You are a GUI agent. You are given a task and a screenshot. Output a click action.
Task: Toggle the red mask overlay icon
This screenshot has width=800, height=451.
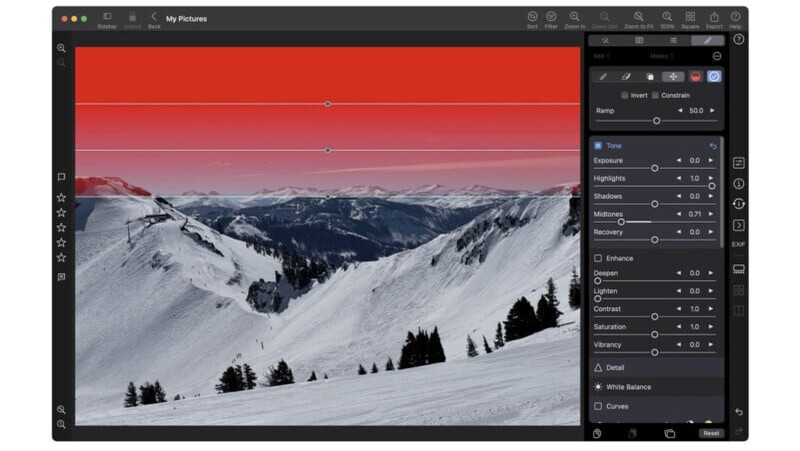[695, 76]
